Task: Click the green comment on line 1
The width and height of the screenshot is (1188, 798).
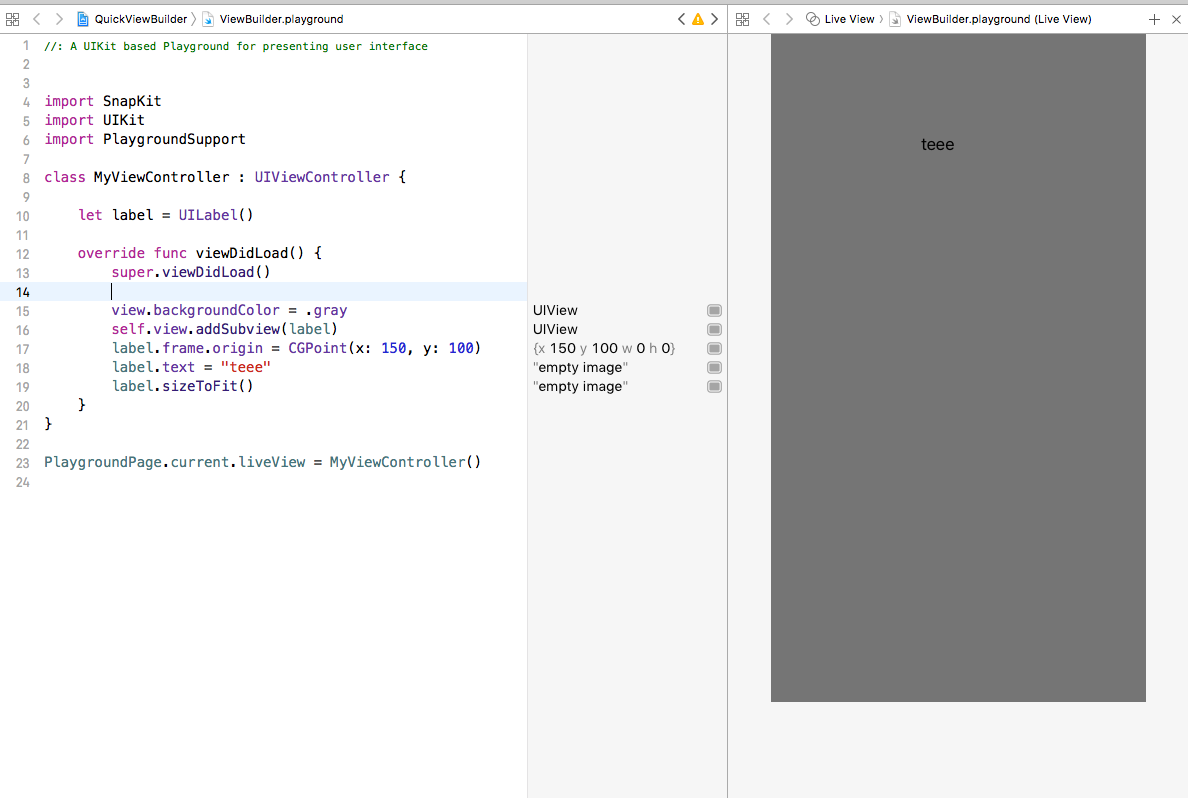Action: click(236, 46)
